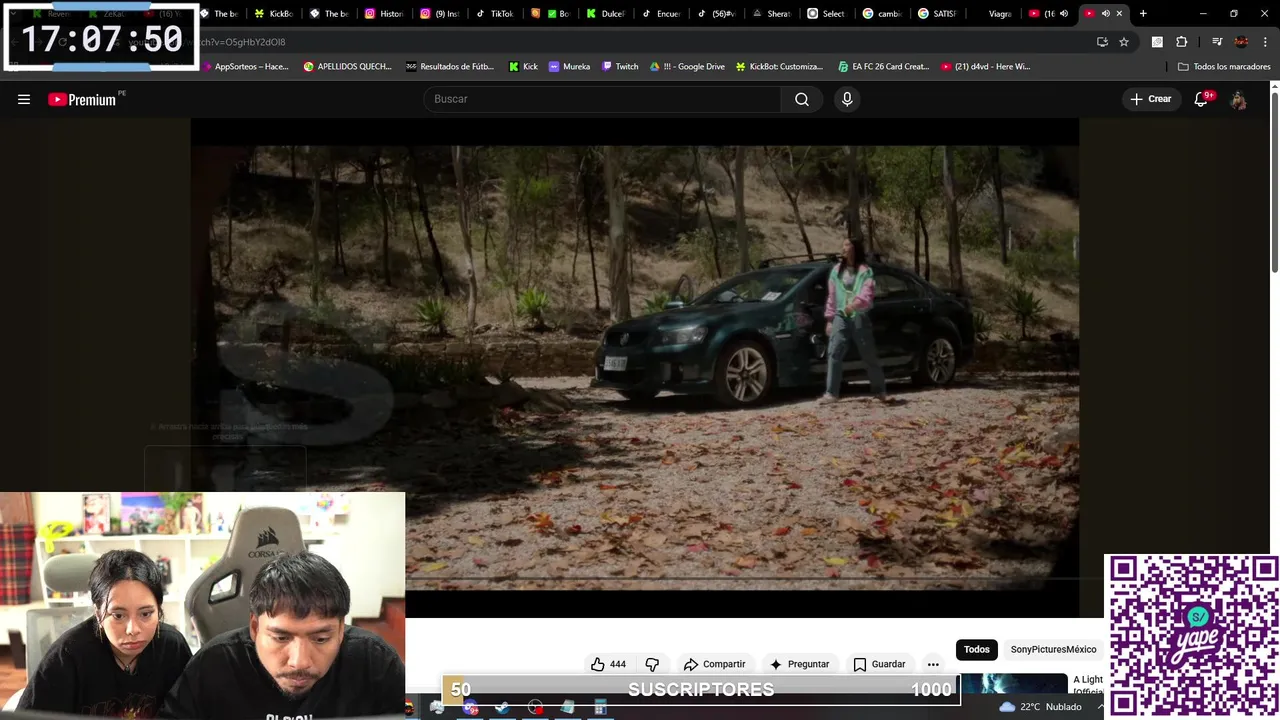Bookmark this page with the star icon
The image size is (1280, 720).
1124,42
